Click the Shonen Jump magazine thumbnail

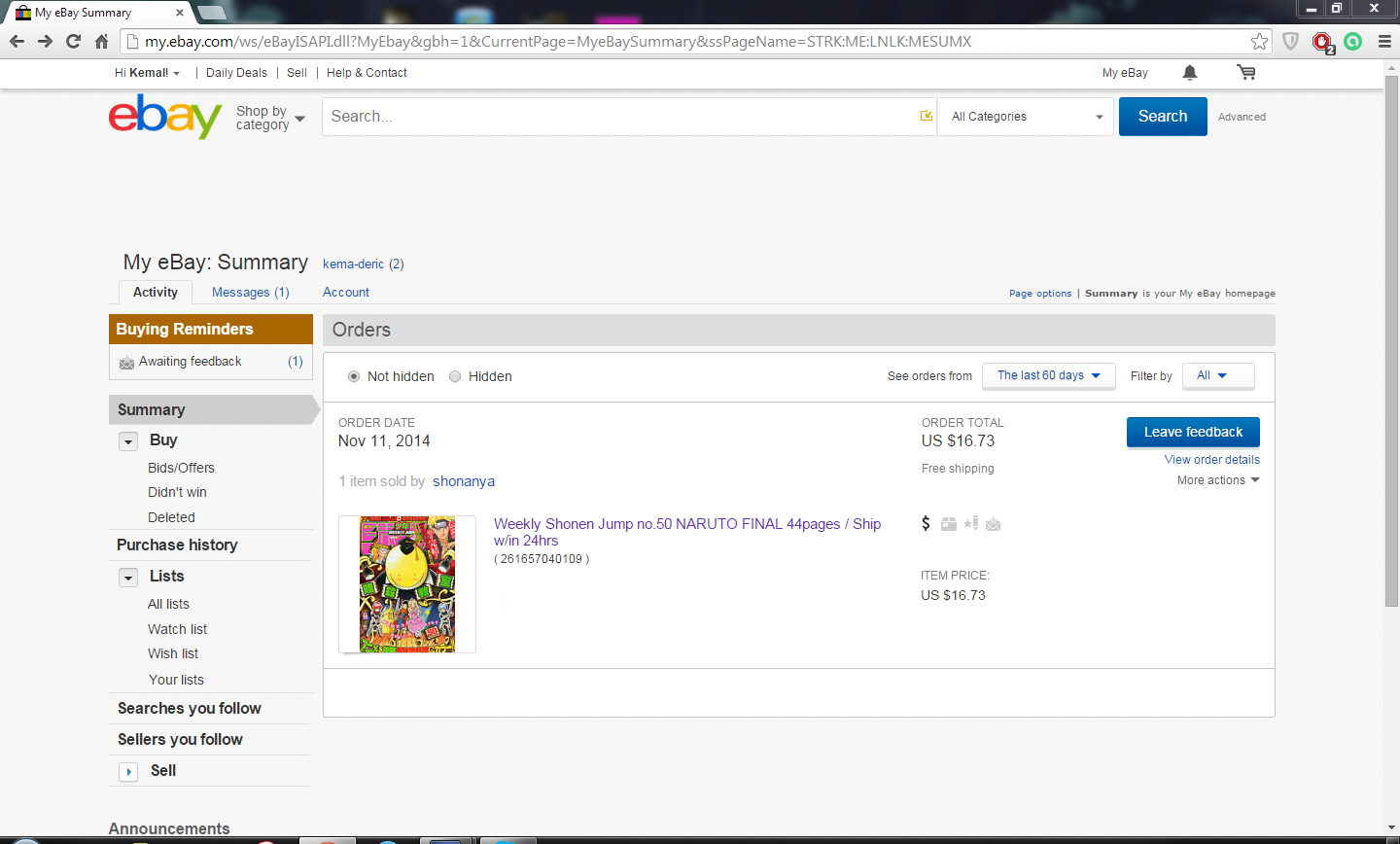point(407,583)
